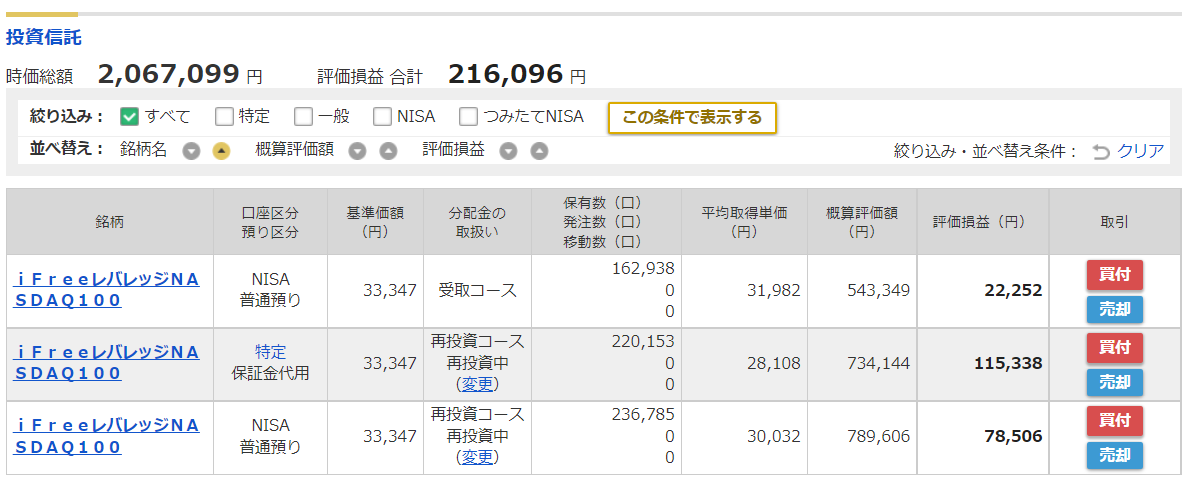Click the 投資信託 section heading
The image size is (1188, 485).
[44, 37]
